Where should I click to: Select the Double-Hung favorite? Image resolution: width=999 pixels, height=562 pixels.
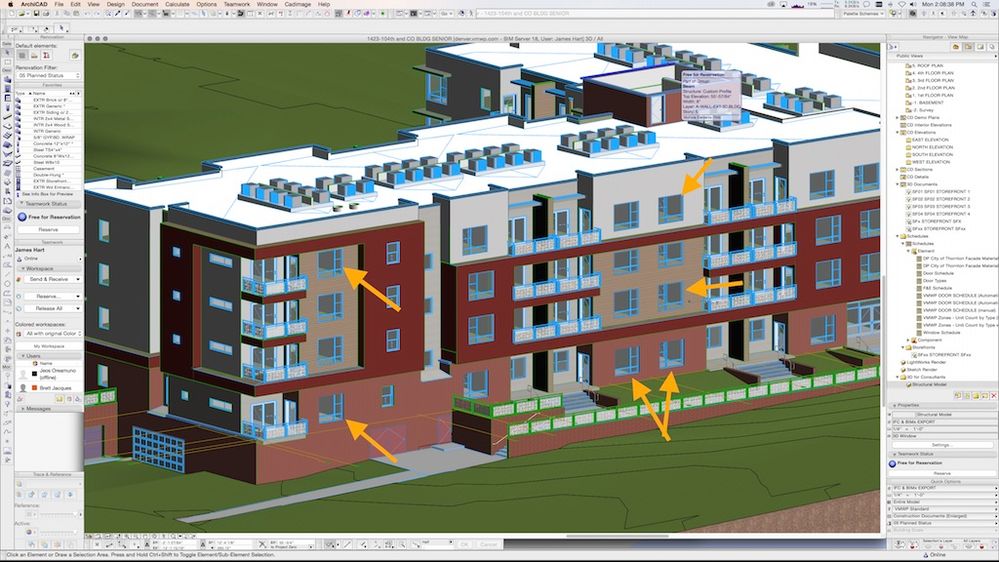[48, 175]
